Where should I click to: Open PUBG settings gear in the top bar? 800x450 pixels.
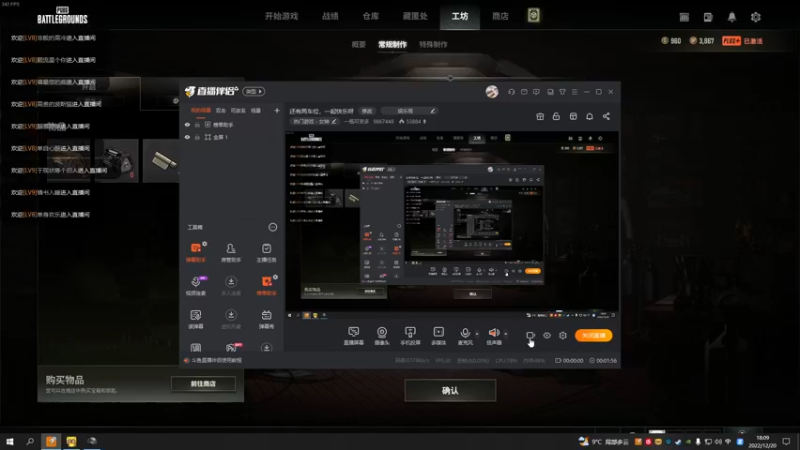coord(756,17)
